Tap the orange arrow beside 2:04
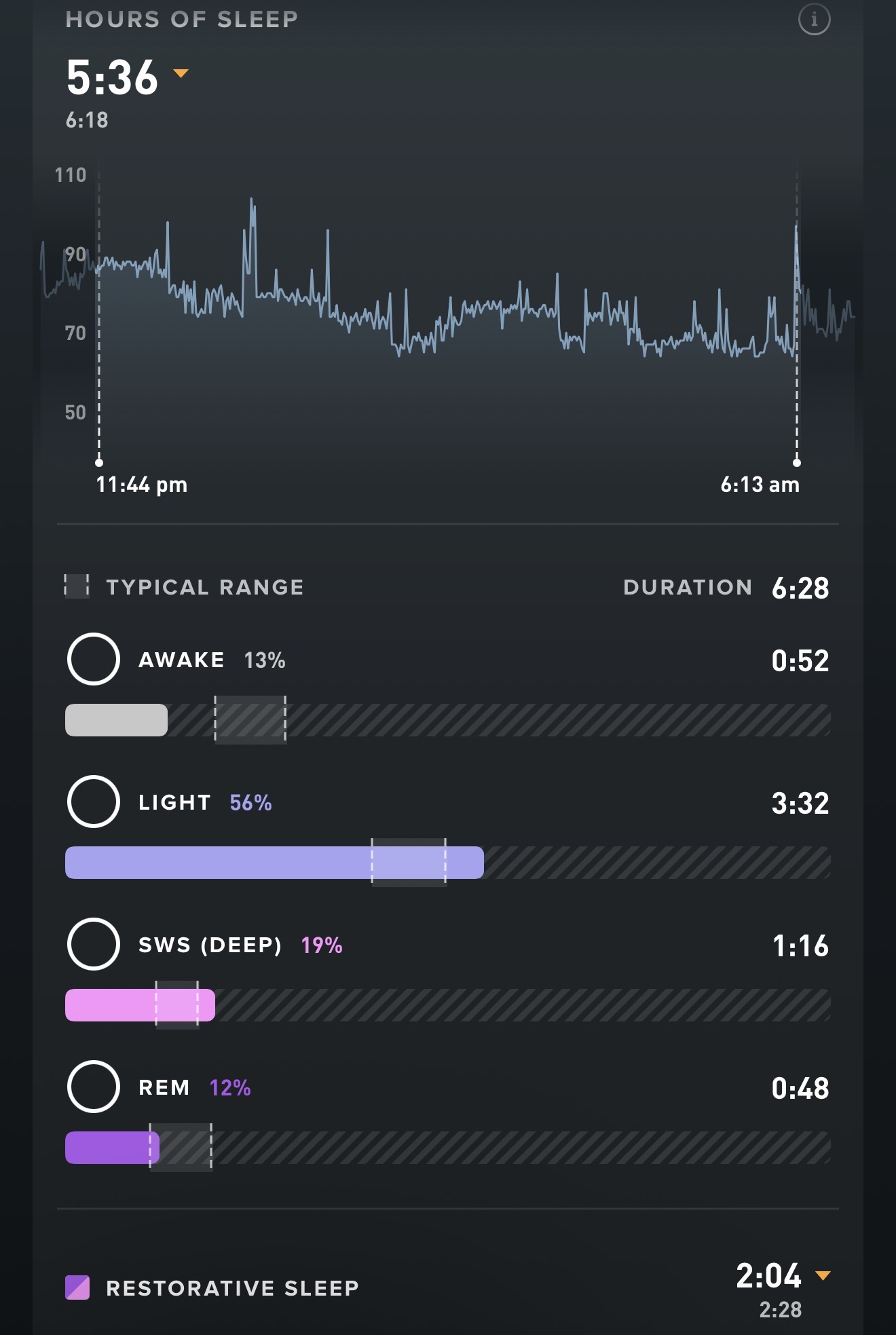Screen dimensions: 896x1335 point(823,1275)
